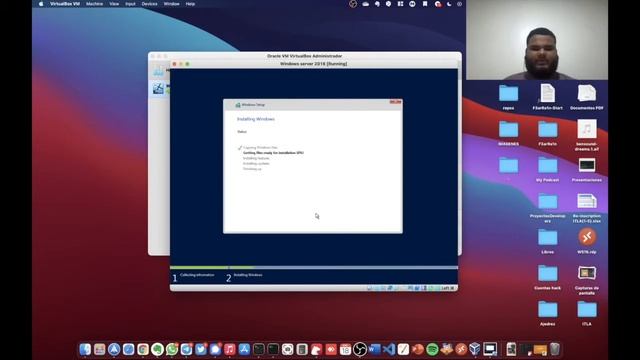Click the 'Installing Windows' heading

[x=256, y=119]
